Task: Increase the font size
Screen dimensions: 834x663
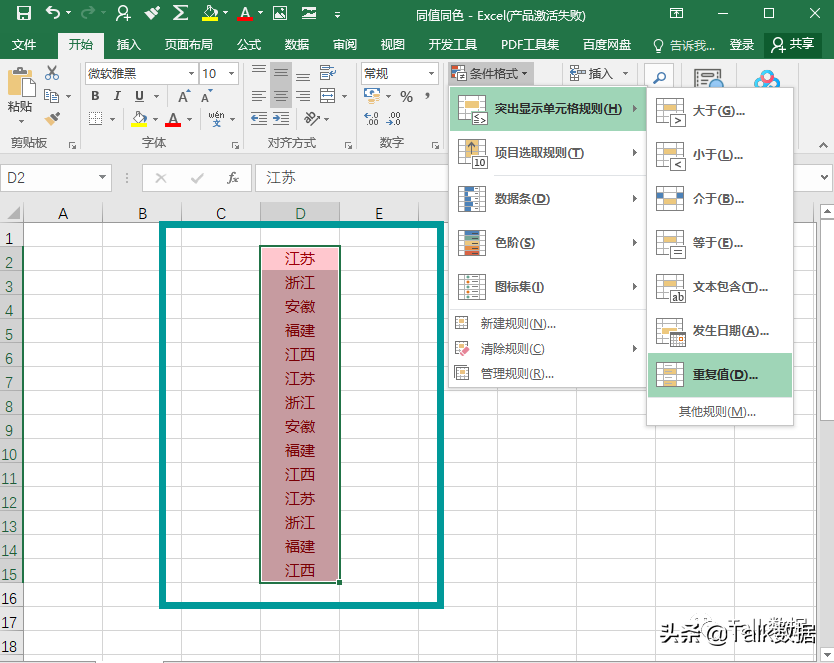Action: [x=184, y=97]
